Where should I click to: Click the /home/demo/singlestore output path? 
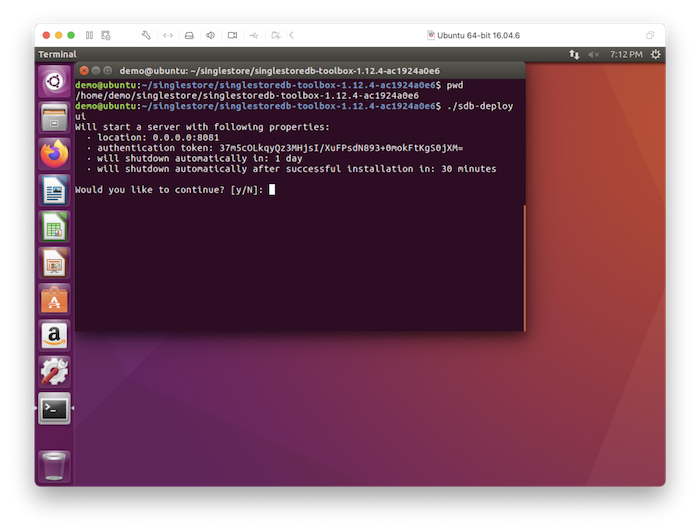pyautogui.click(x=247, y=96)
